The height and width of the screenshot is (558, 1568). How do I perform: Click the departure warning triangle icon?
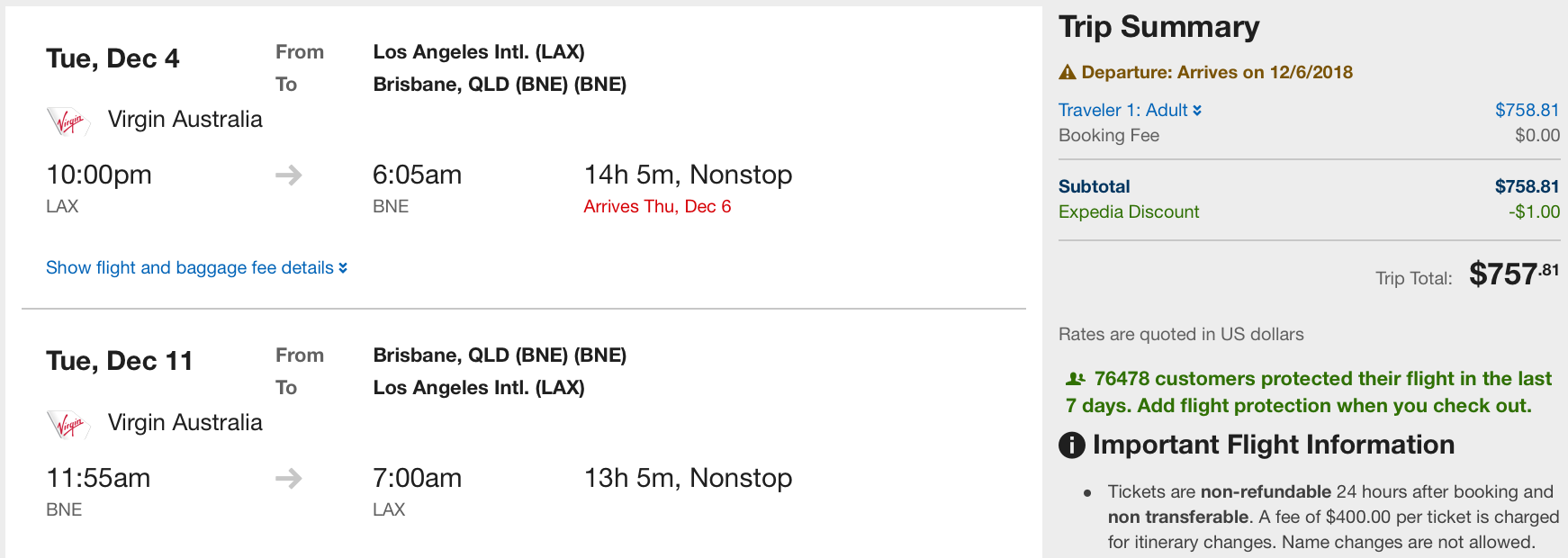(x=1068, y=72)
